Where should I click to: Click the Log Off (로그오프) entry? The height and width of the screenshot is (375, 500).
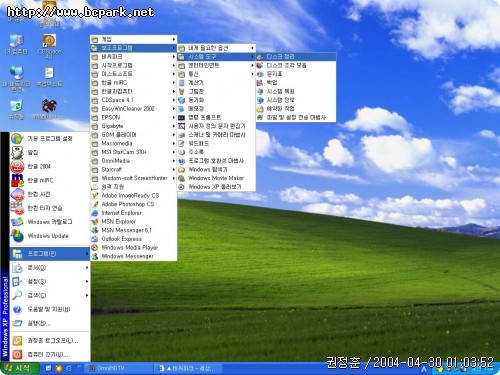coord(50,341)
